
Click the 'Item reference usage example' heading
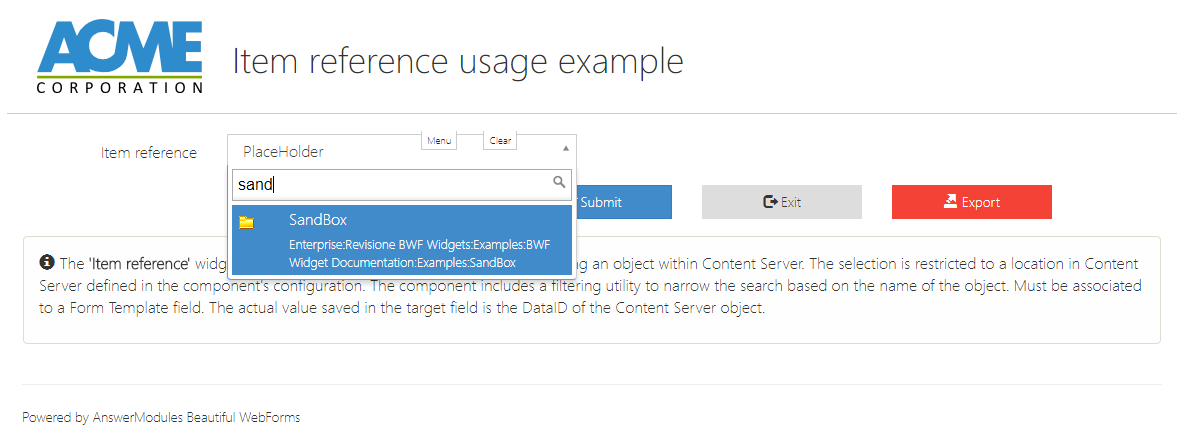point(458,61)
